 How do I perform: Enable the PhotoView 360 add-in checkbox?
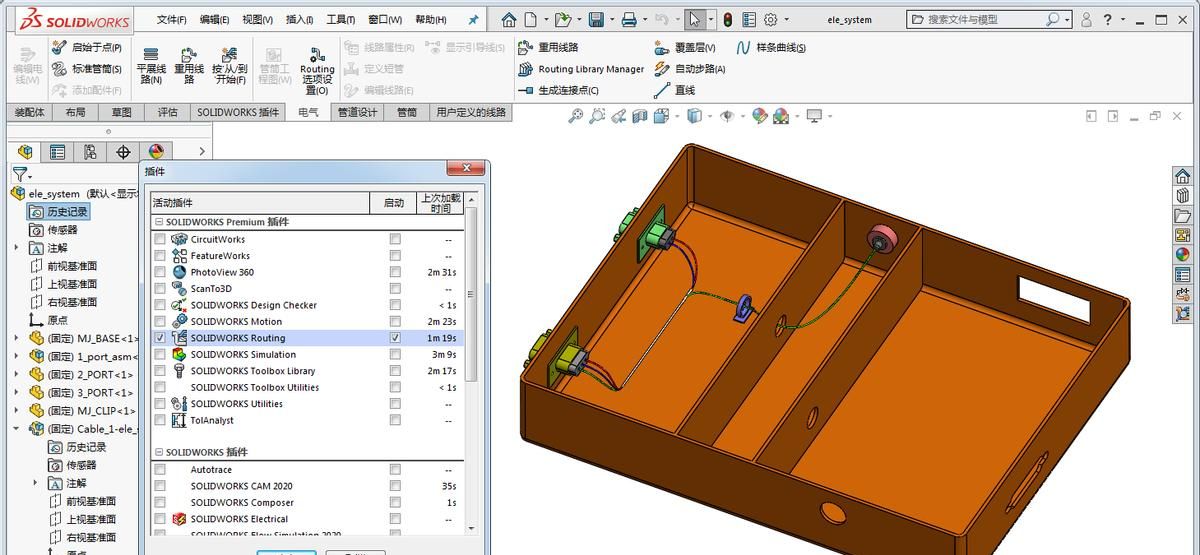click(x=160, y=272)
